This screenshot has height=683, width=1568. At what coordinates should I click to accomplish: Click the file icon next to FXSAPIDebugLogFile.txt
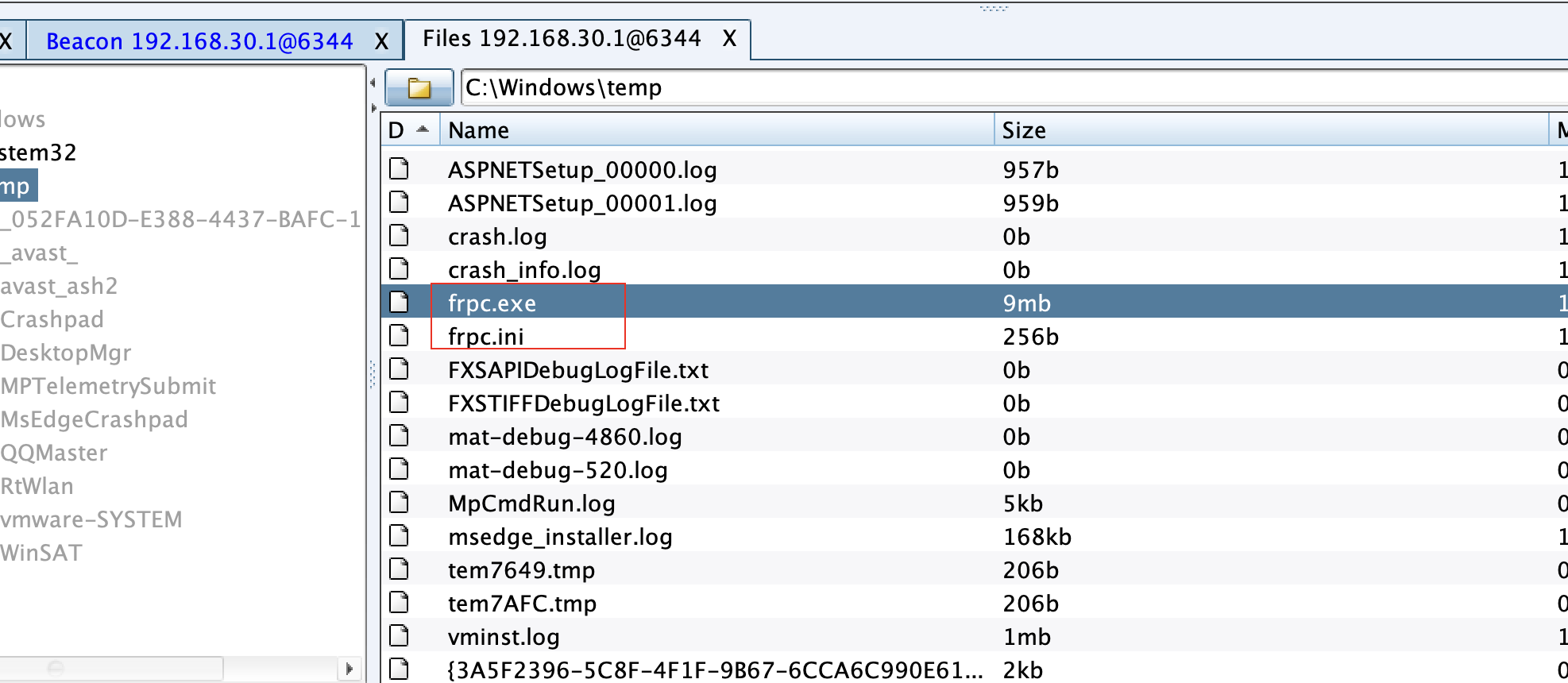tap(399, 369)
